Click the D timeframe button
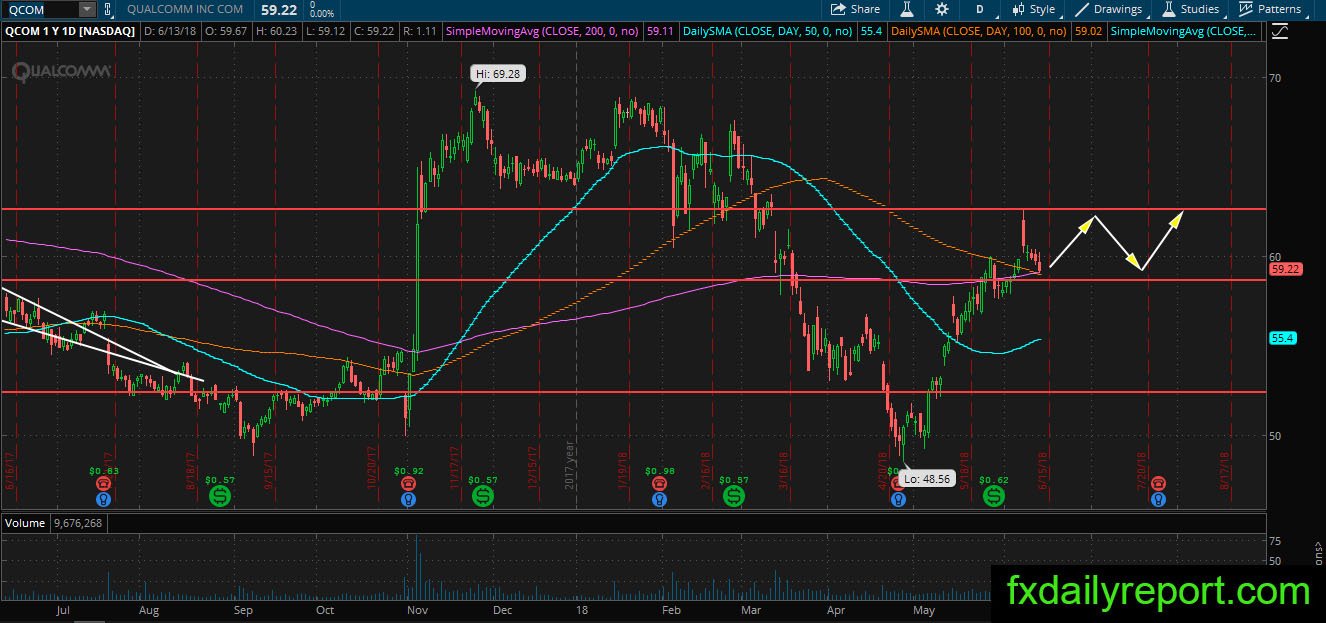The width and height of the screenshot is (1326, 623). click(980, 9)
